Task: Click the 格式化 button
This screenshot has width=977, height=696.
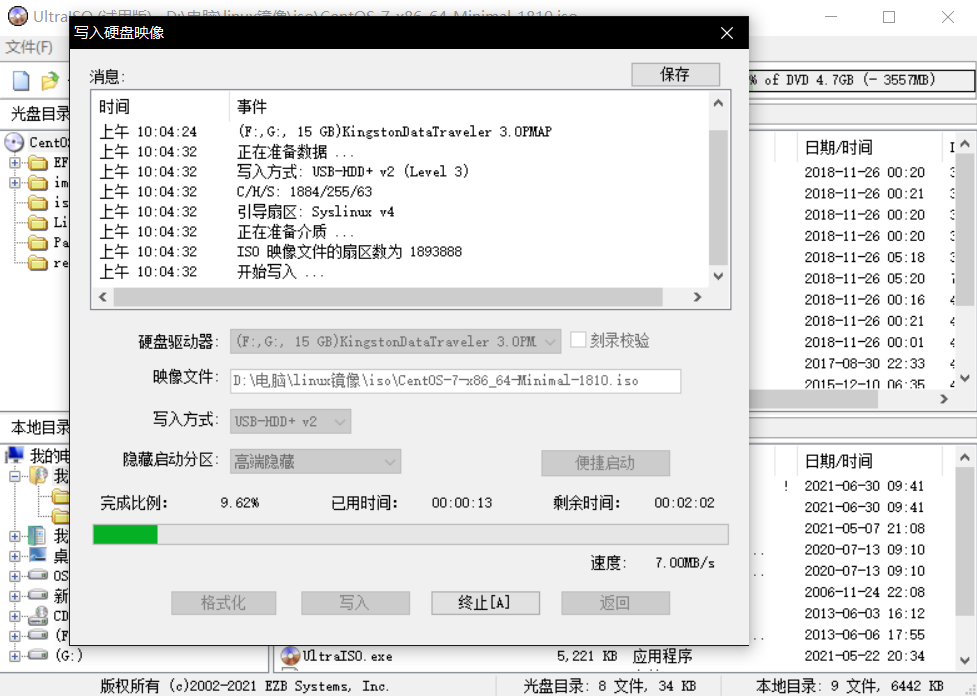Action: tap(224, 603)
